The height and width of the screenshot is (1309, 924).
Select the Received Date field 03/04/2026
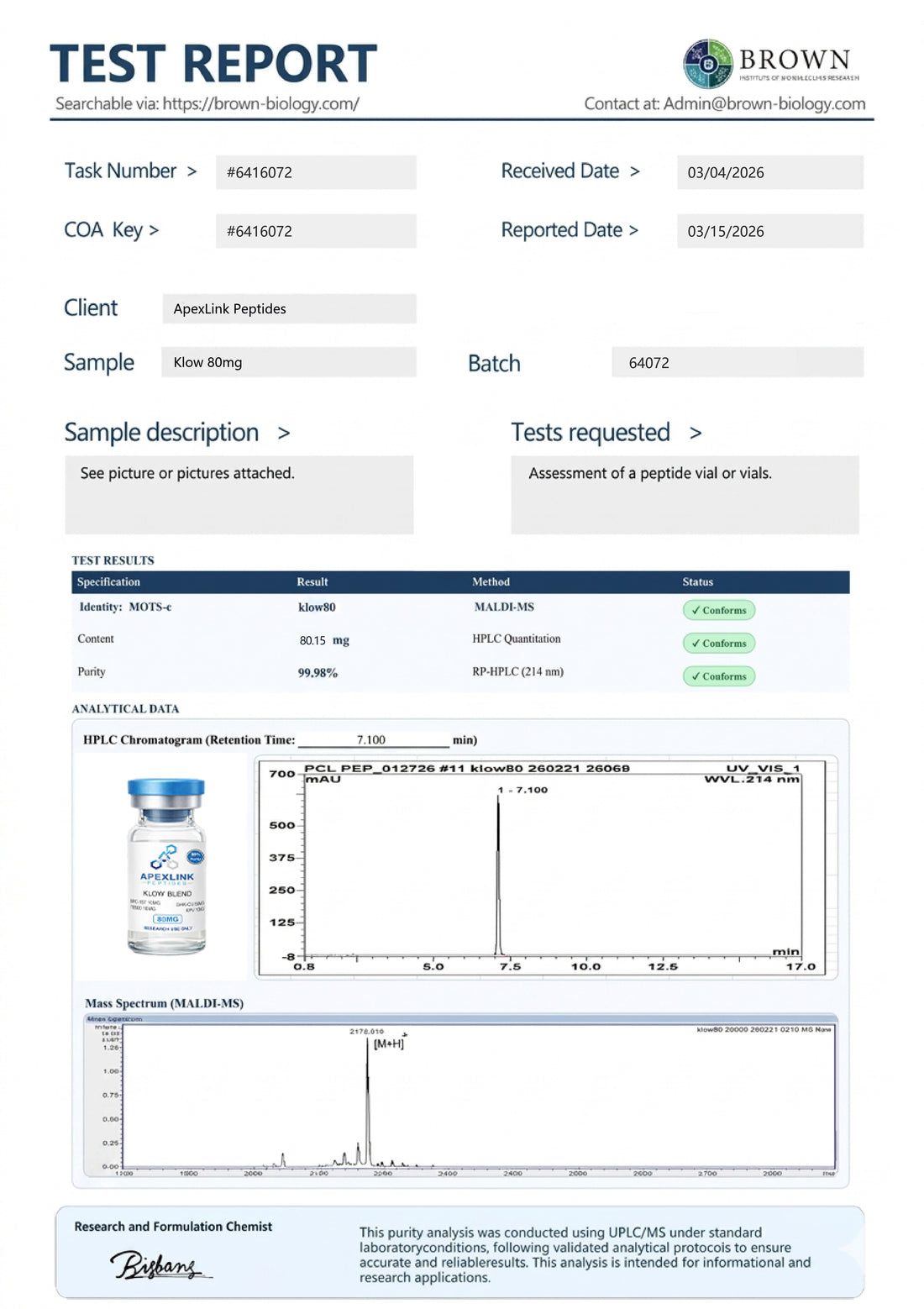pyautogui.click(x=770, y=172)
